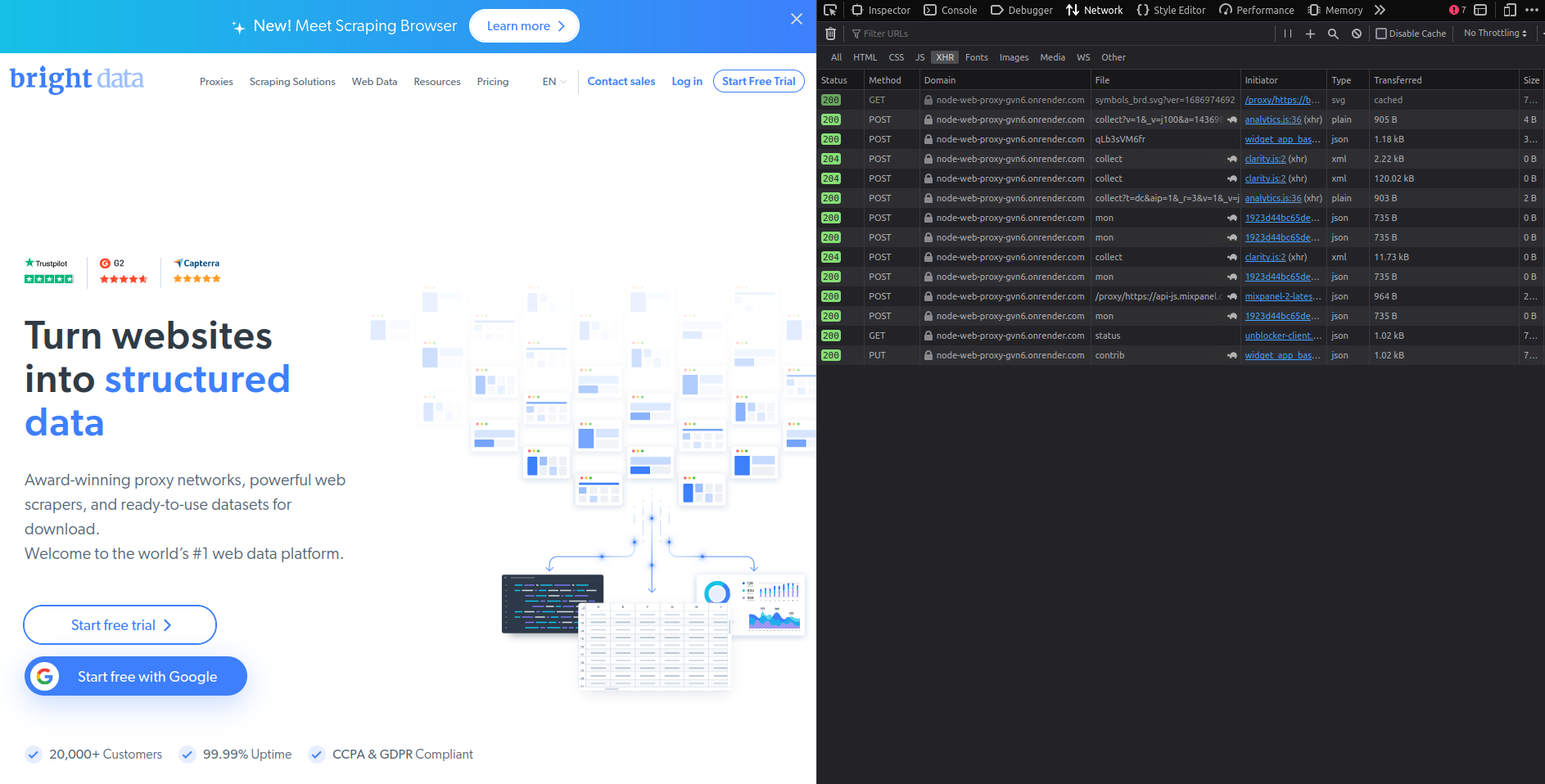This screenshot has width=1545, height=784.
Task: Open the Style Editor panel
Action: [x=1171, y=10]
